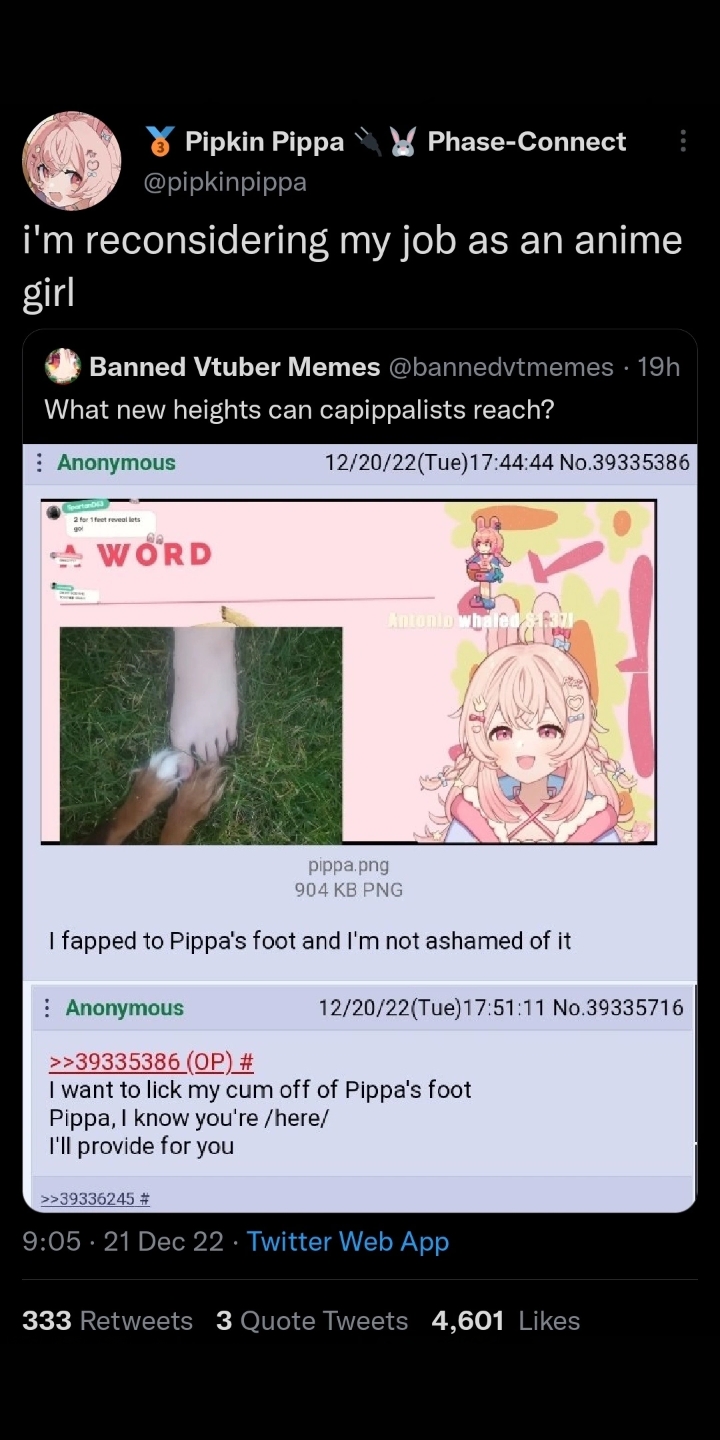Open the @pipkinpippa handle
This screenshot has width=720, height=1440.
226,182
